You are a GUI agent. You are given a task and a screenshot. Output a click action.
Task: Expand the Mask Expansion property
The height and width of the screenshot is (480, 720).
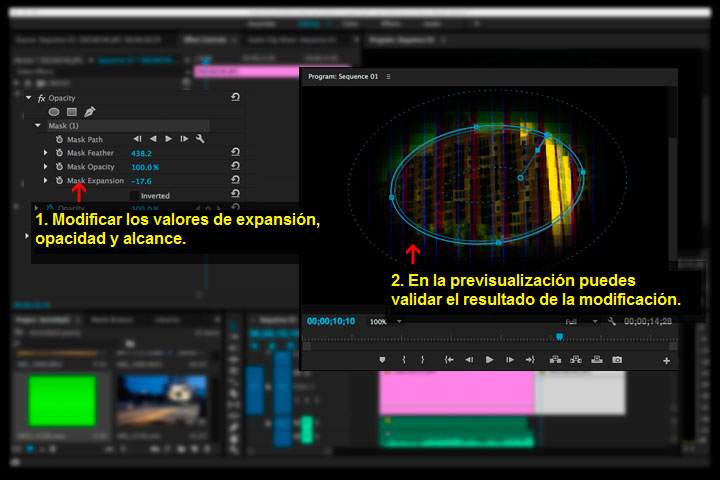pyautogui.click(x=45, y=181)
